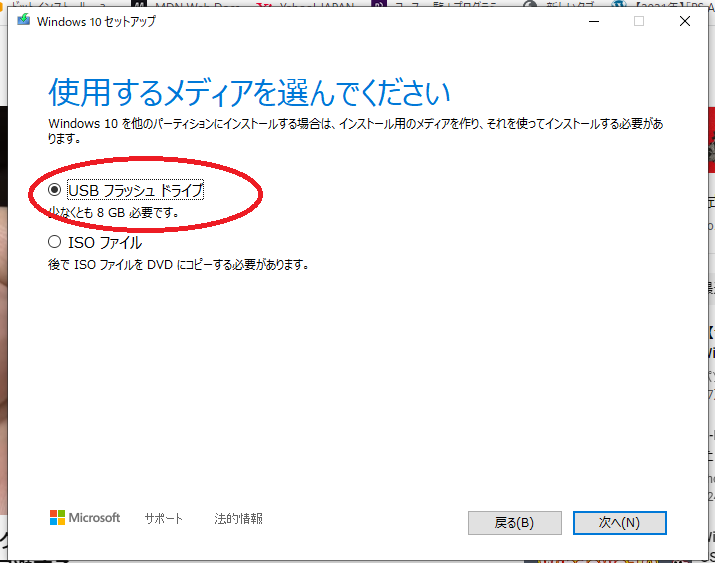Click the 次へ(N) button
Image resolution: width=715 pixels, height=563 pixels.
click(619, 522)
